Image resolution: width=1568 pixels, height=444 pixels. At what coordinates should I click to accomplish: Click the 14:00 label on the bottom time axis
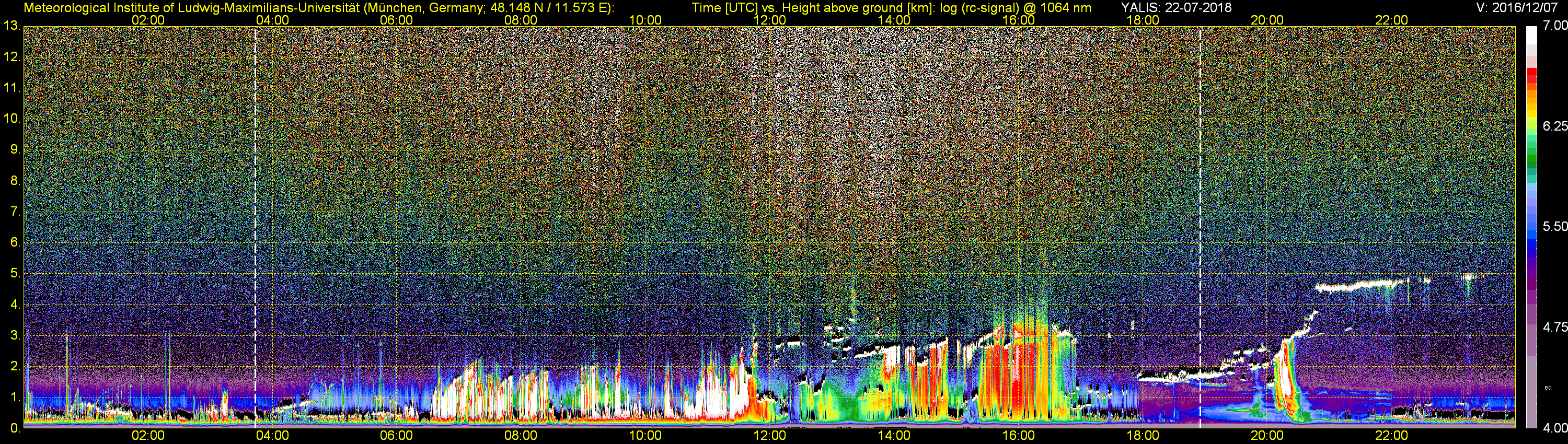894,436
